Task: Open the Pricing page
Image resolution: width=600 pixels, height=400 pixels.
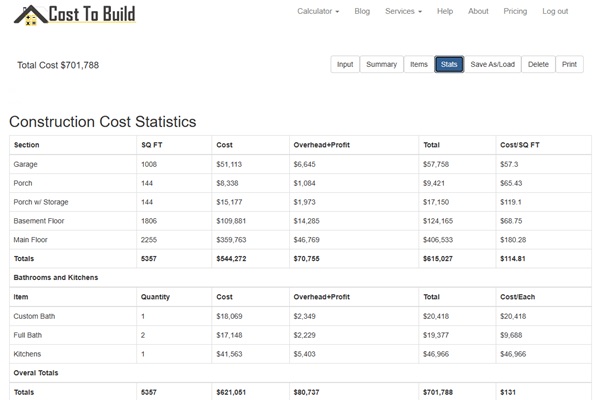Action: [515, 11]
